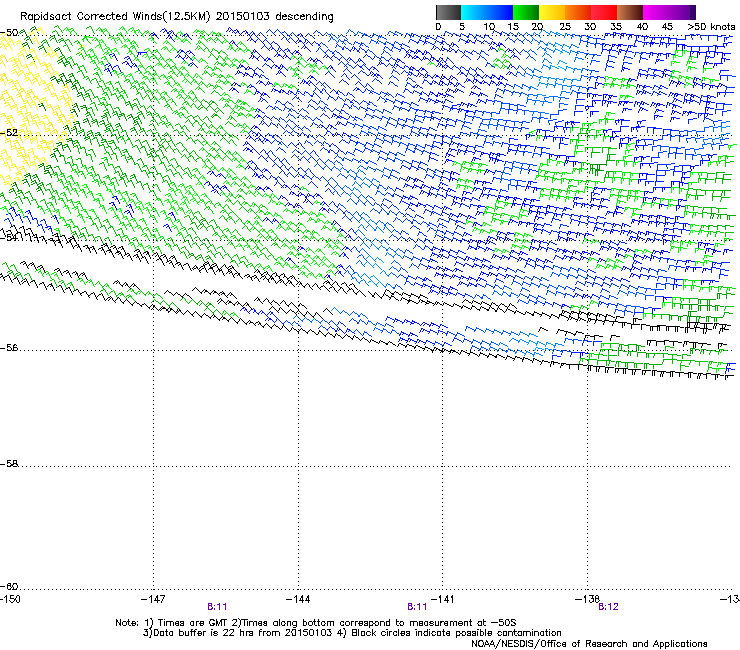
Task: Click the '30' label under the color scale
Action: tap(590, 27)
